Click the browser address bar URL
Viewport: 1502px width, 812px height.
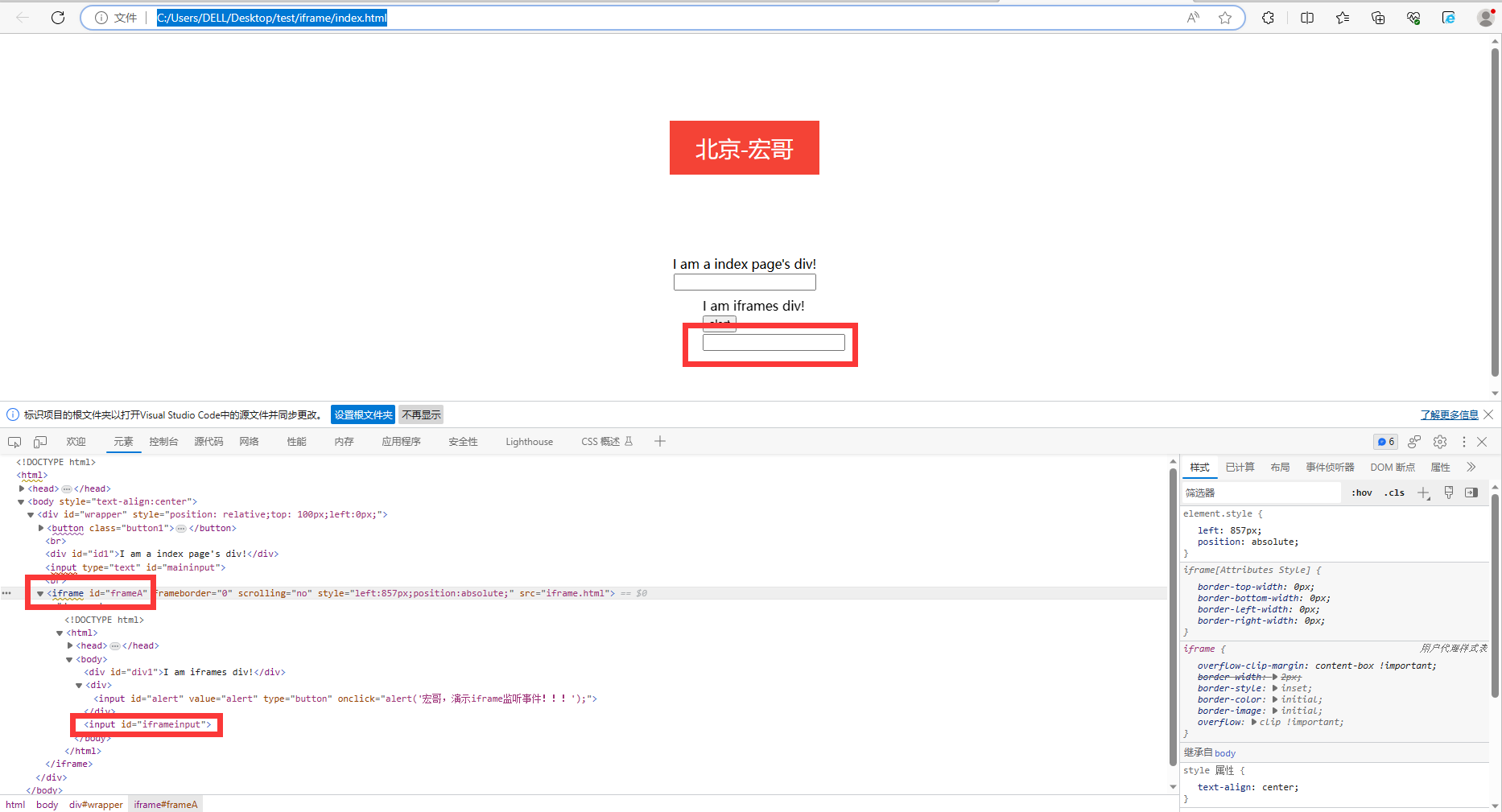[x=271, y=18]
